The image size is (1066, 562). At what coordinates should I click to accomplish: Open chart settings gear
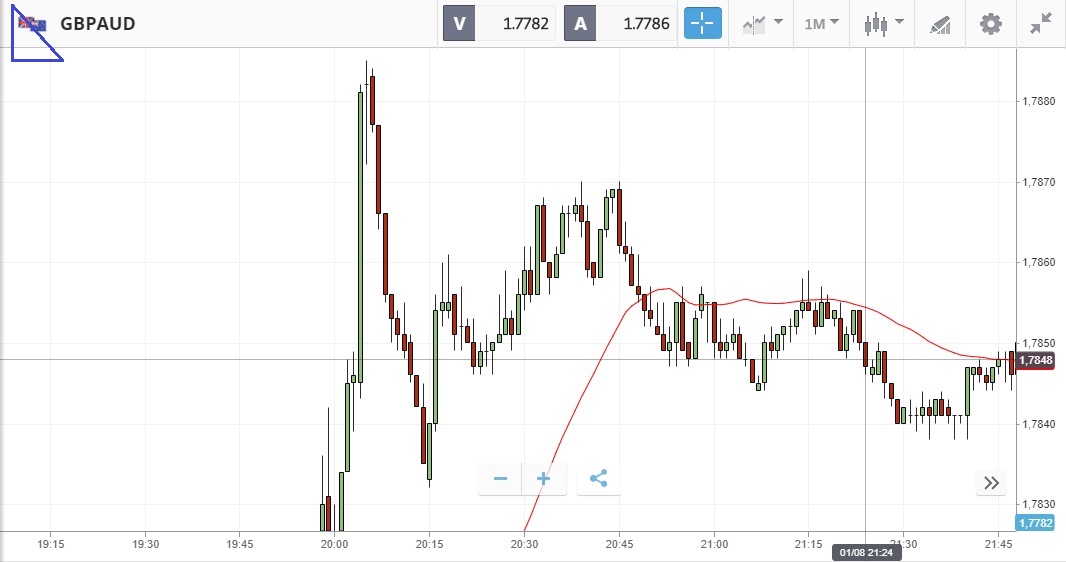click(x=990, y=23)
